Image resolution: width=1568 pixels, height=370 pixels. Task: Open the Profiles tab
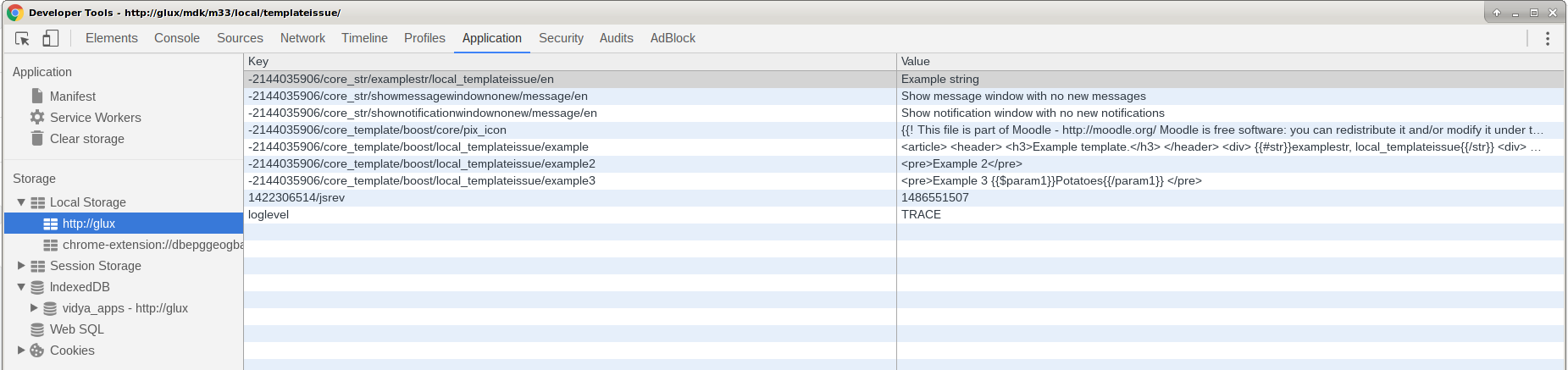(424, 38)
